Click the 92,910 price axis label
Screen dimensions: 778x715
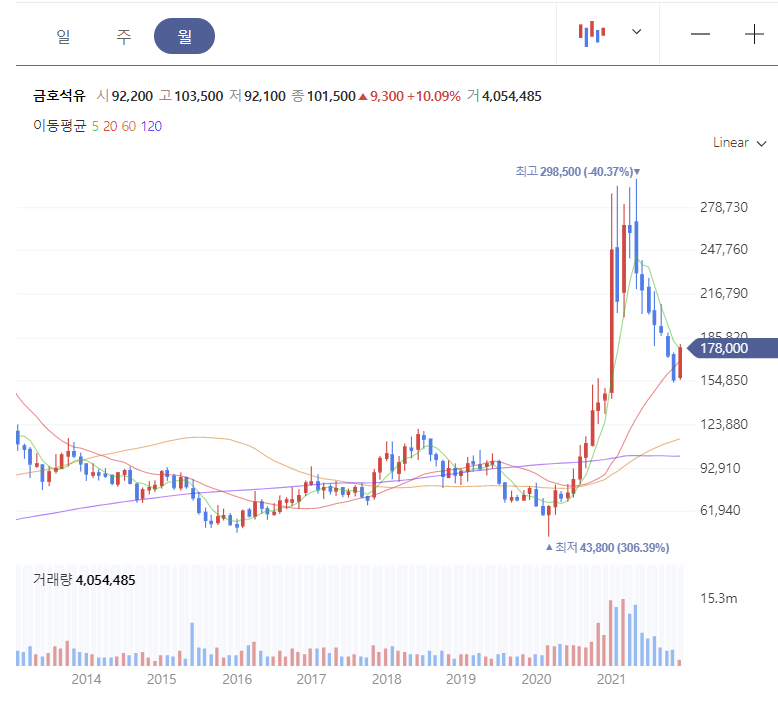[720, 468]
